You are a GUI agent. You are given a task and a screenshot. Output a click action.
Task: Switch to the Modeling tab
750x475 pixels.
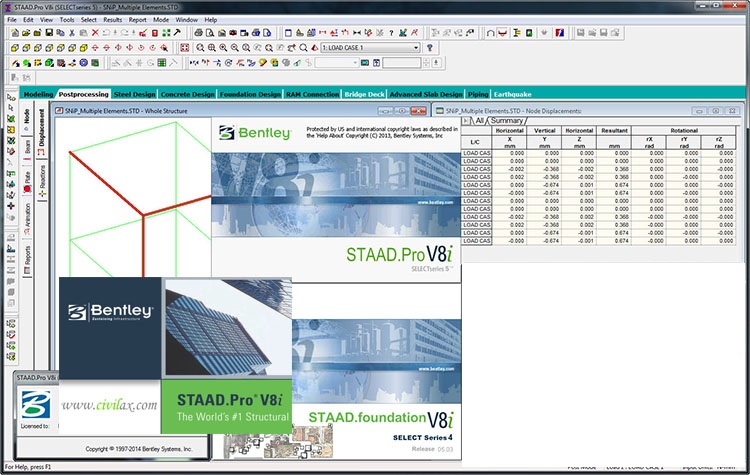click(x=38, y=94)
